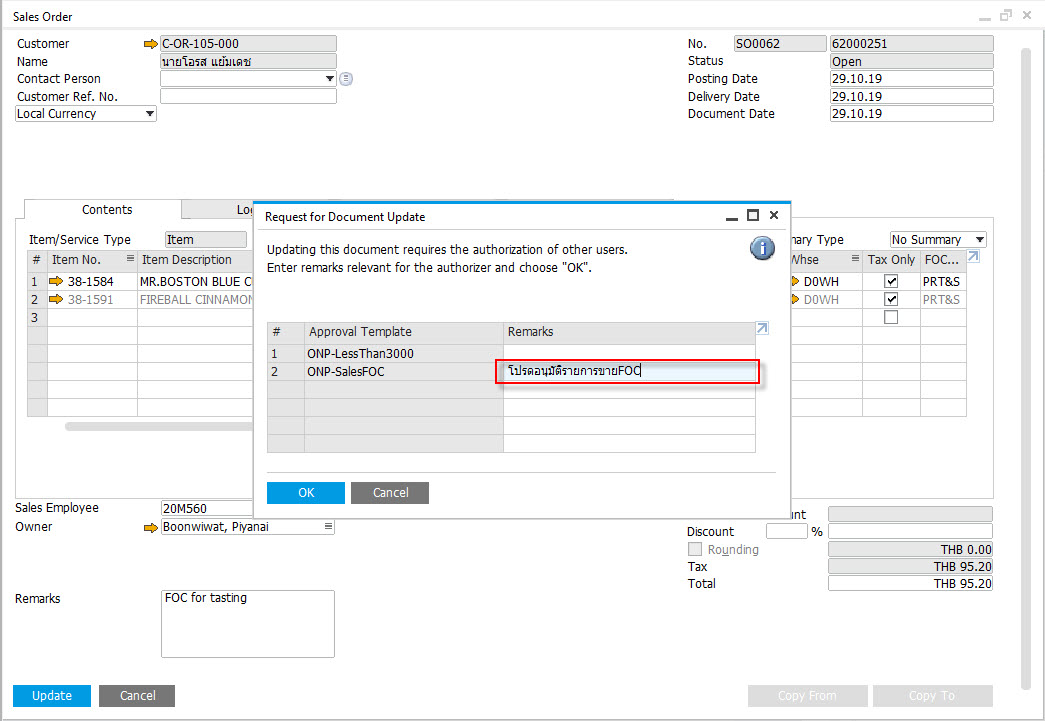Click OK in the dialog

pyautogui.click(x=306, y=492)
